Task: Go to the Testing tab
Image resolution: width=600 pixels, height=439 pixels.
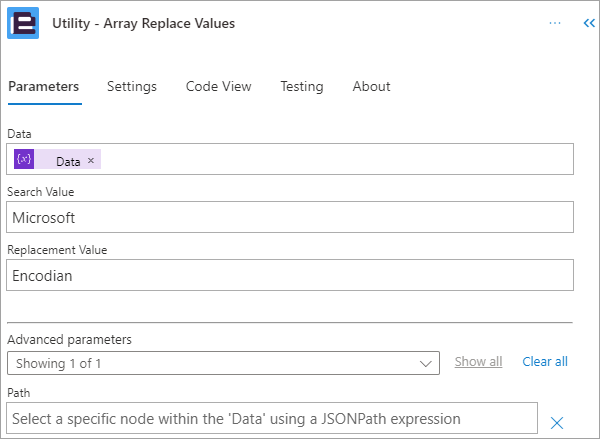Action: [302, 86]
